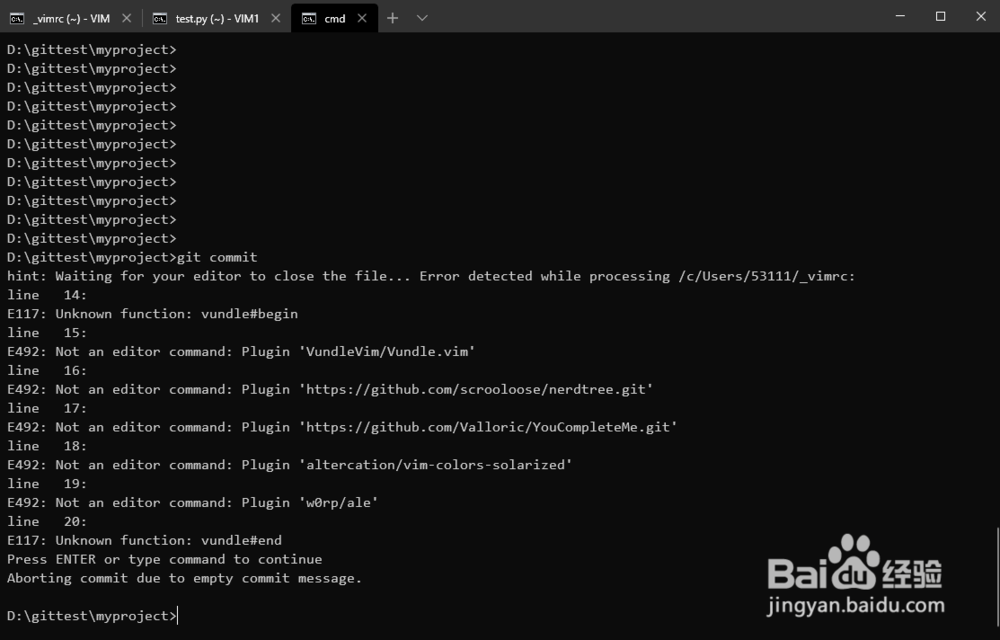Open a new terminal tab with plus button
Viewport: 1000px width, 640px height.
(392, 18)
